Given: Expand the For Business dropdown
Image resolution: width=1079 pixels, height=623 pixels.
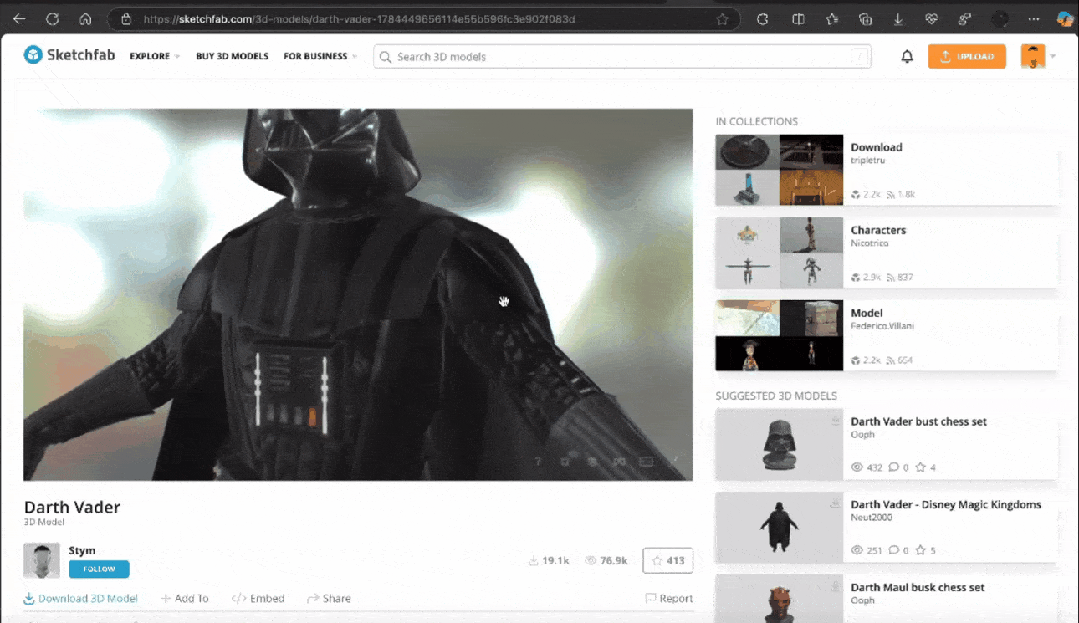Looking at the screenshot, I should coord(320,56).
